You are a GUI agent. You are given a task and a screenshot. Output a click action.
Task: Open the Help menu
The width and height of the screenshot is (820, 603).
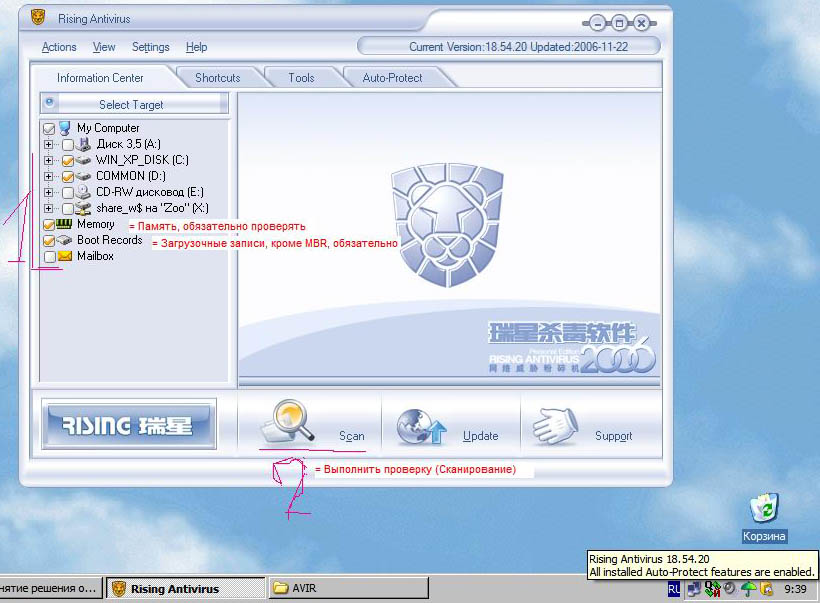pos(197,47)
